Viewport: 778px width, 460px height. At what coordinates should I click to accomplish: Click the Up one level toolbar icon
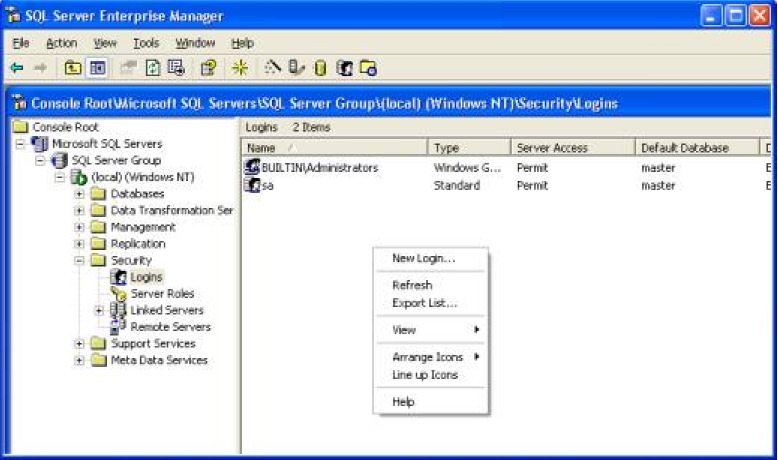[x=73, y=68]
